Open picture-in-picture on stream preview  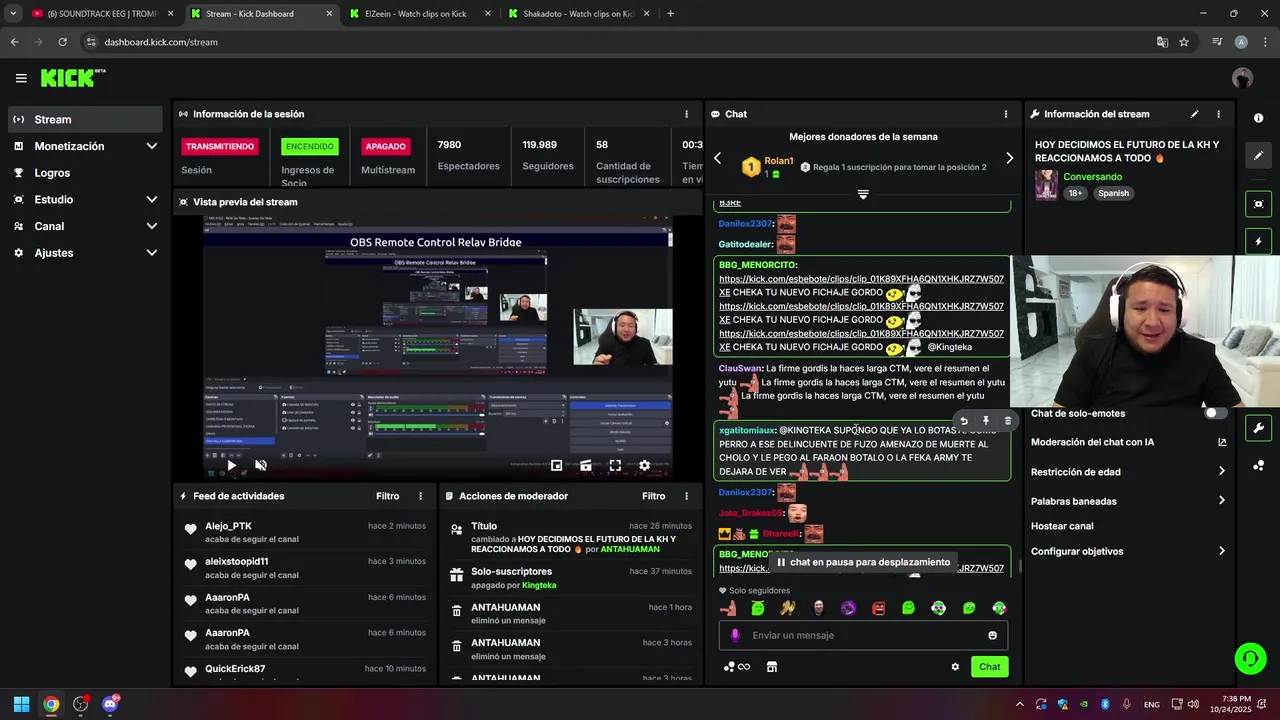coord(556,465)
